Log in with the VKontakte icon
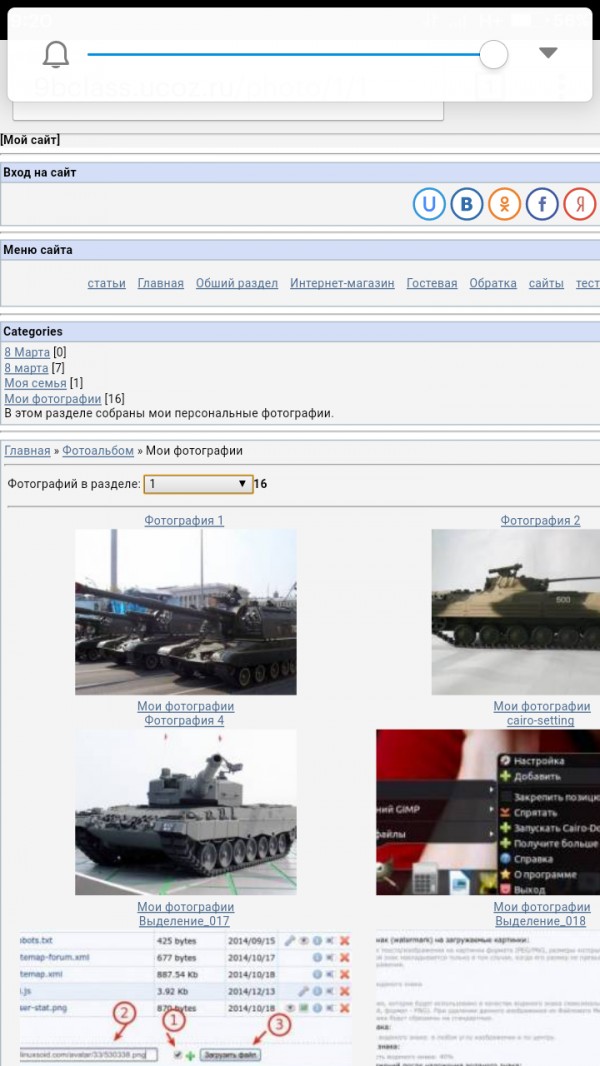The height and width of the screenshot is (1066, 600). (x=467, y=204)
